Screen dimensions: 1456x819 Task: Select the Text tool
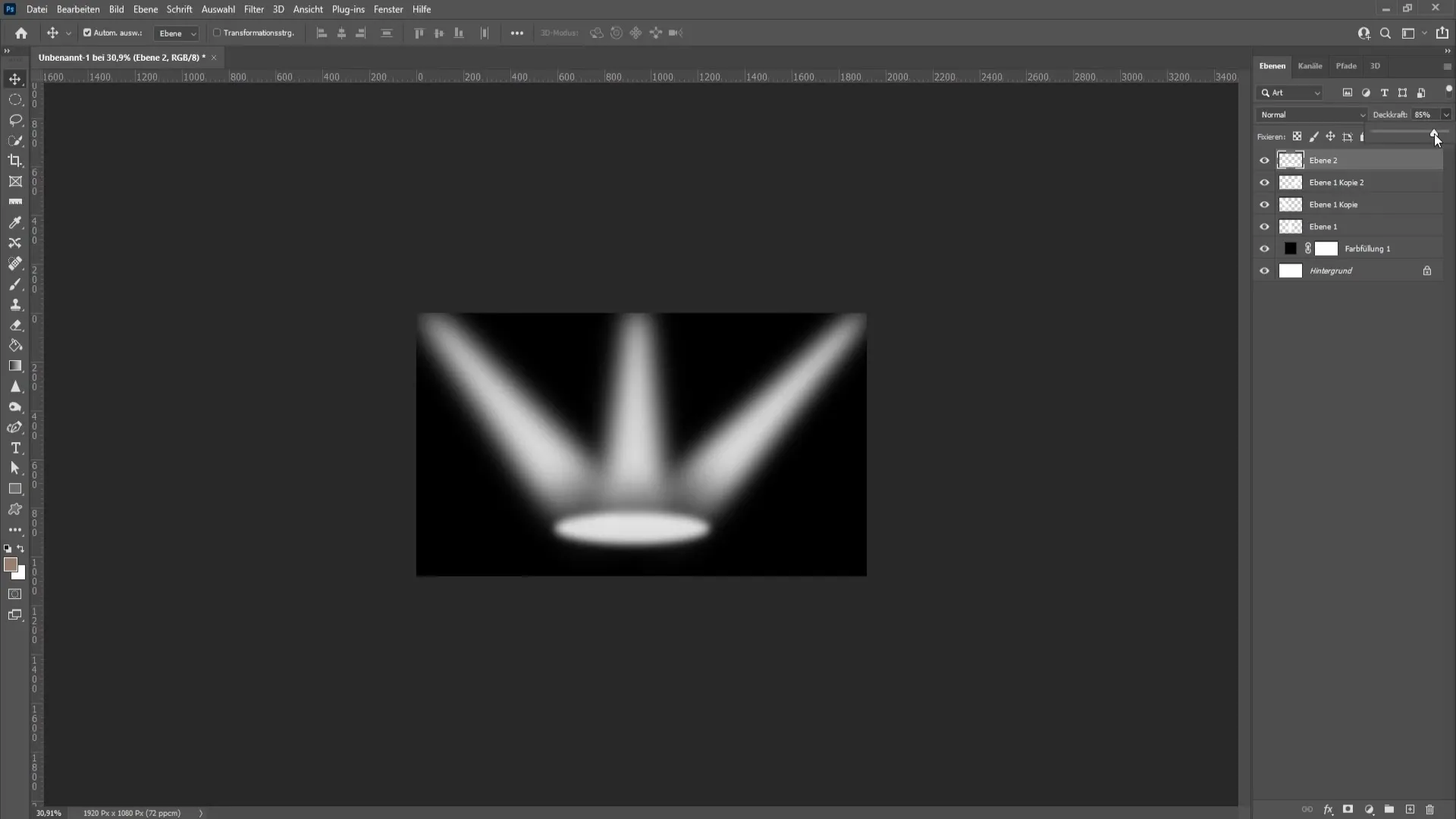pos(15,447)
